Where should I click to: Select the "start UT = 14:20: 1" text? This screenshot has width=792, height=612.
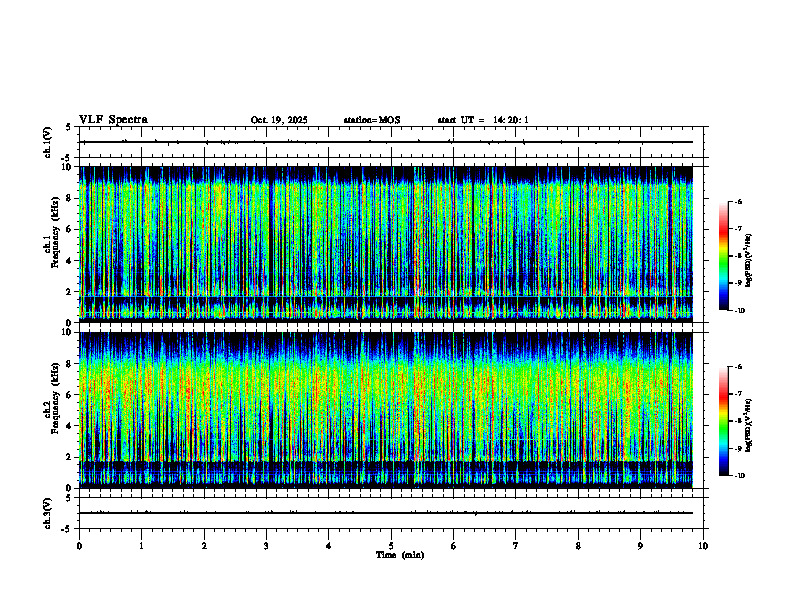pos(483,120)
